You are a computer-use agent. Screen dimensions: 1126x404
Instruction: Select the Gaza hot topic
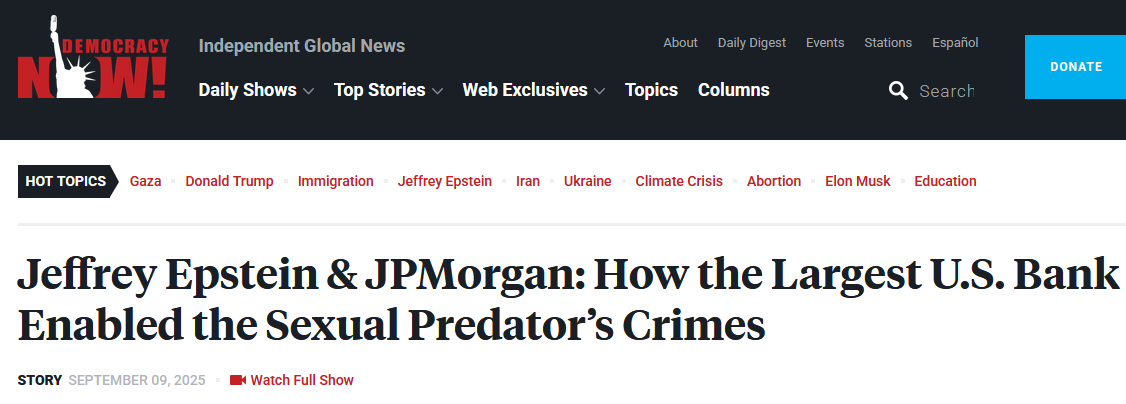coord(145,181)
